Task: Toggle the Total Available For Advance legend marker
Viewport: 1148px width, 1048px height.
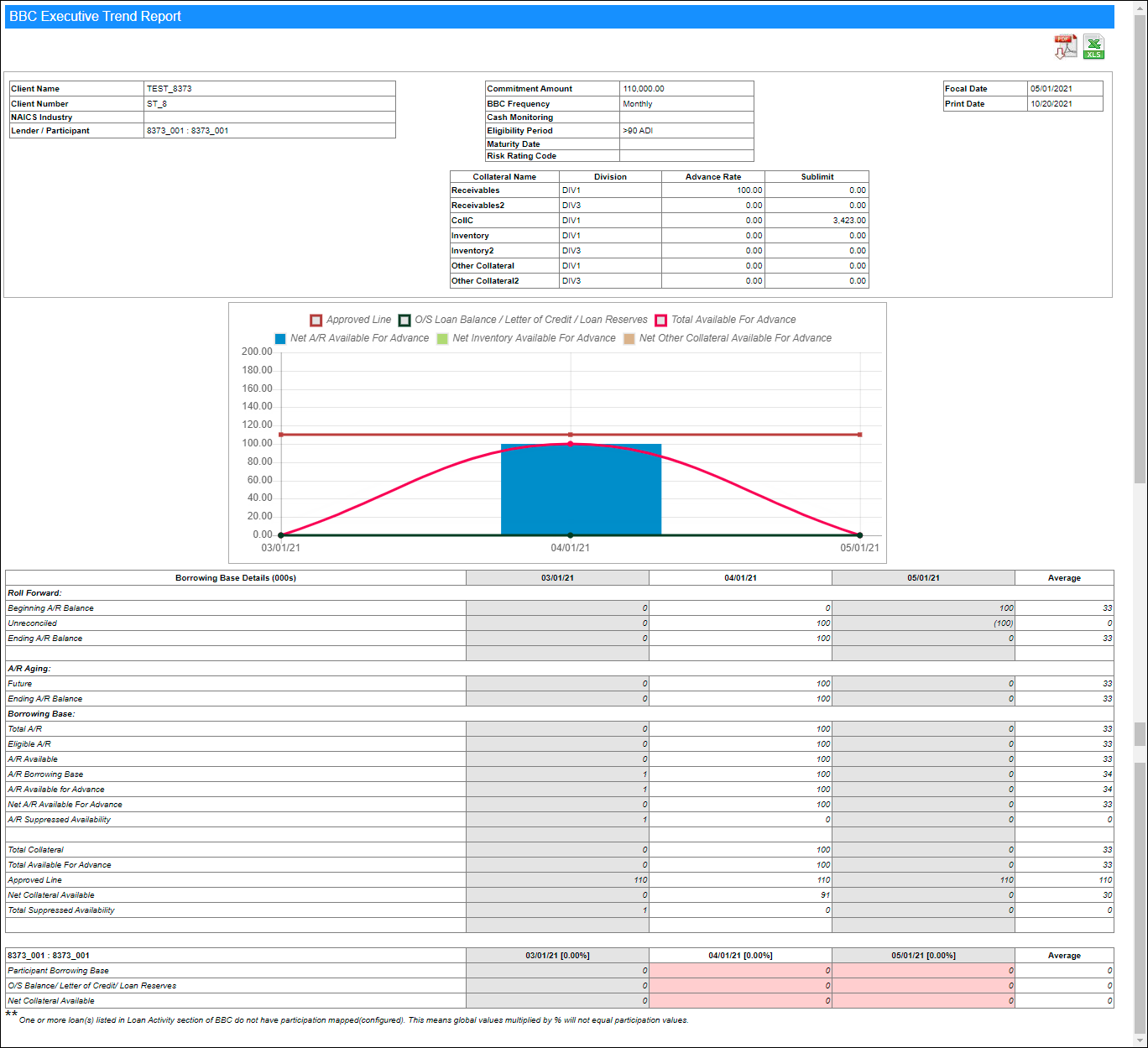Action: (x=661, y=321)
